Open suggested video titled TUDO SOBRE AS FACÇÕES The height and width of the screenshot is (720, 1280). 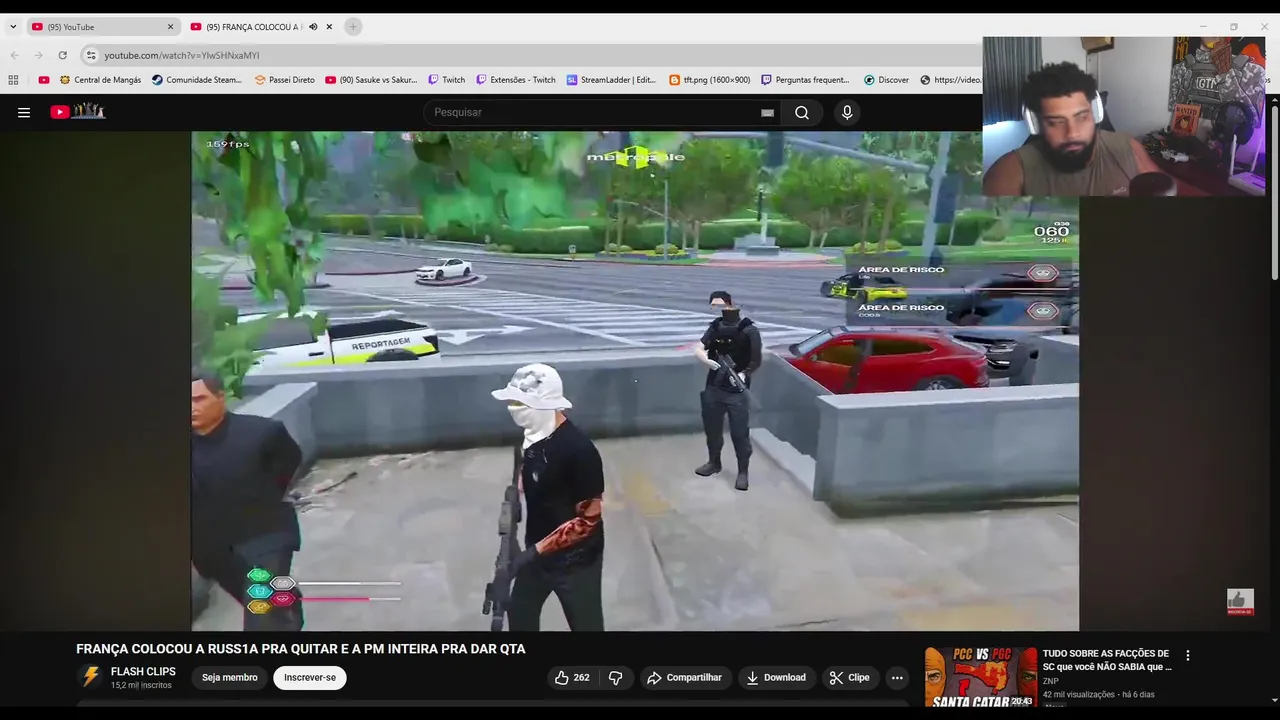pyautogui.click(x=1107, y=660)
